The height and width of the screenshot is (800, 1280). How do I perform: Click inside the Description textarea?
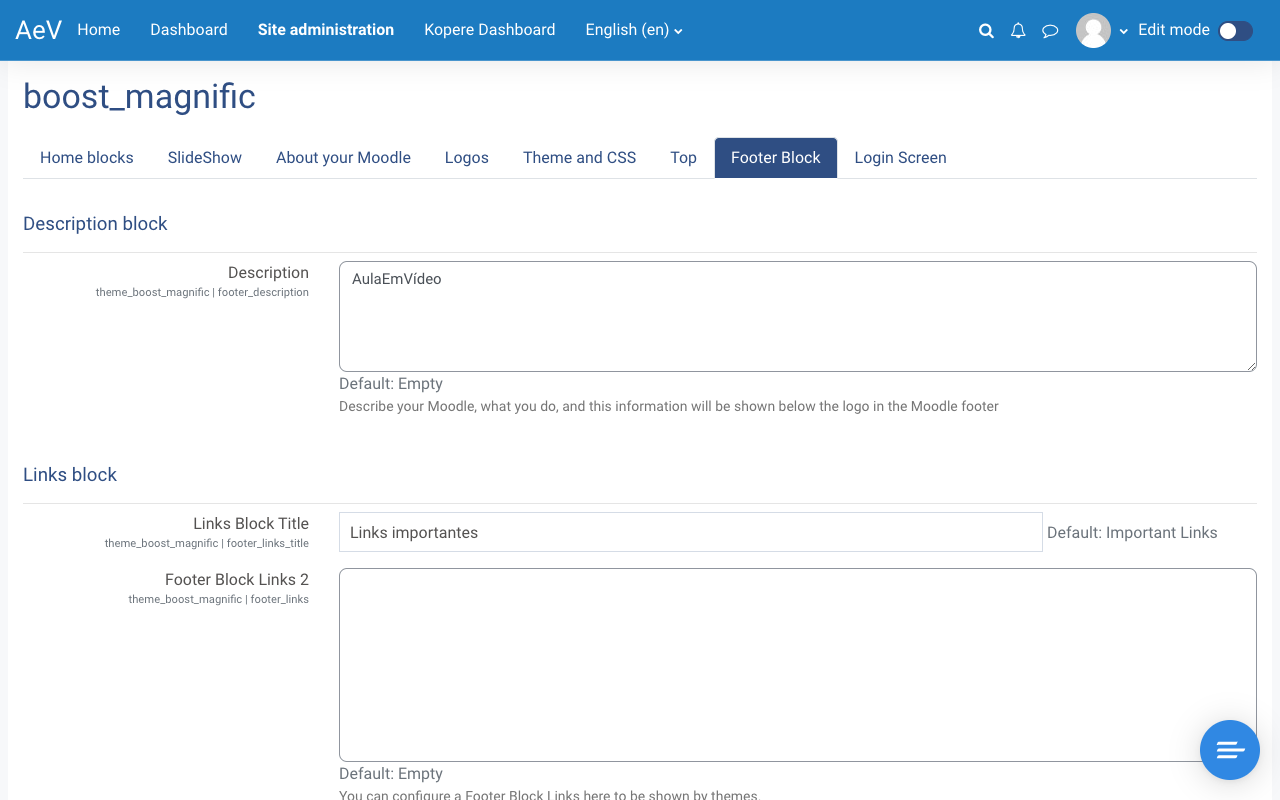[x=797, y=316]
